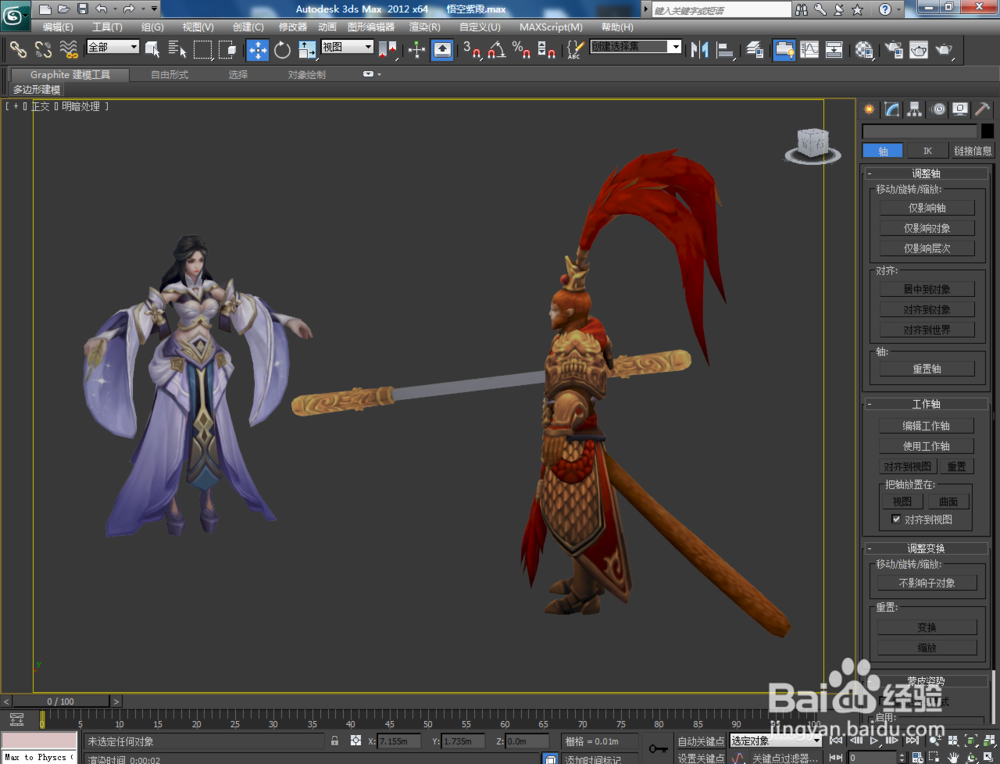The image size is (1000, 764).
Task: Open the 工具(T) menu
Action: (x=107, y=27)
